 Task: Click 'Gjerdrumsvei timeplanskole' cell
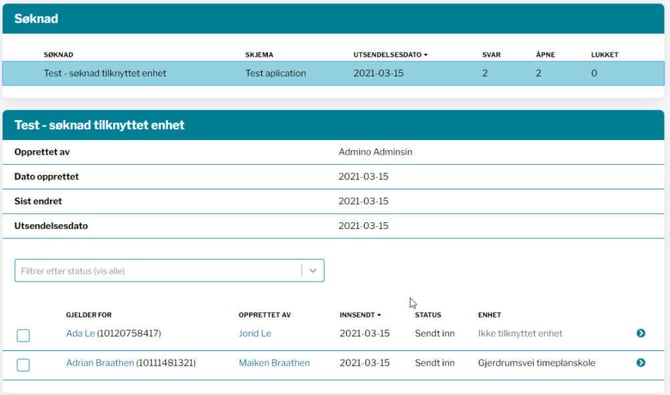(537, 363)
